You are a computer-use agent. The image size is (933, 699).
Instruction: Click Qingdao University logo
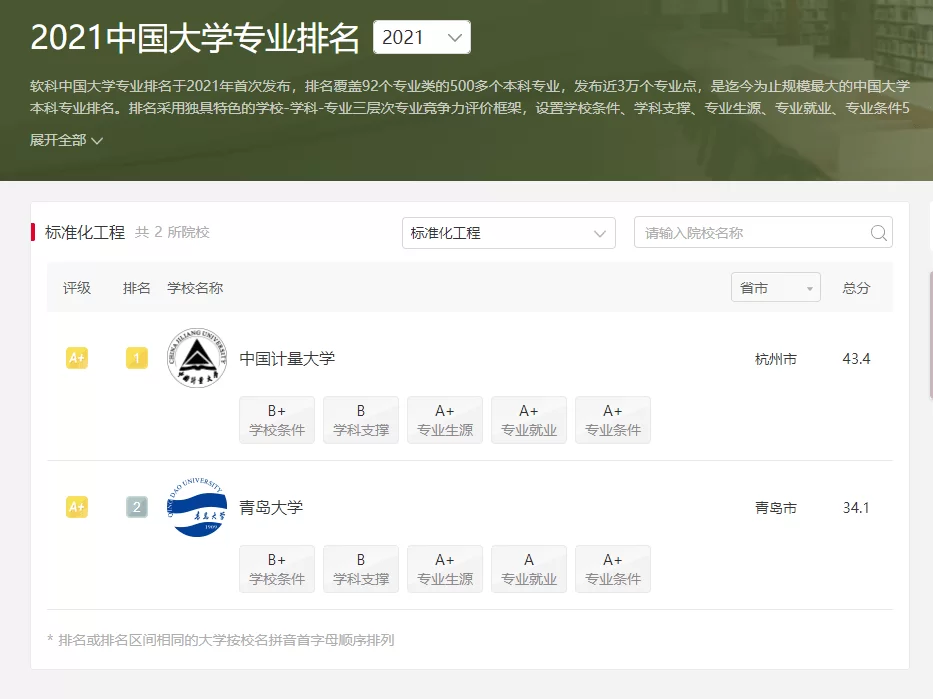[x=197, y=507]
